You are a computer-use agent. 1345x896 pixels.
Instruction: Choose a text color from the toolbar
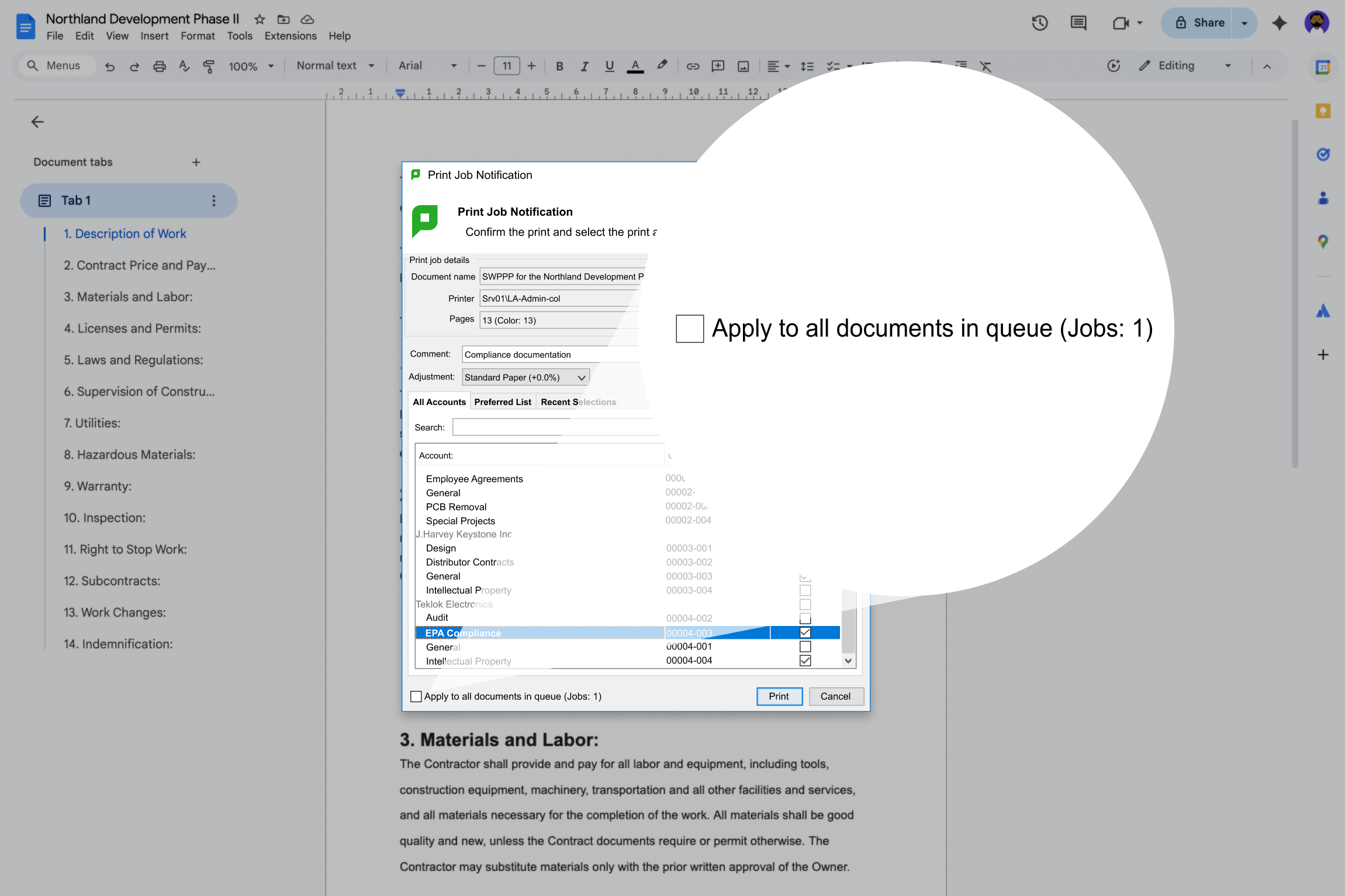[x=635, y=66]
